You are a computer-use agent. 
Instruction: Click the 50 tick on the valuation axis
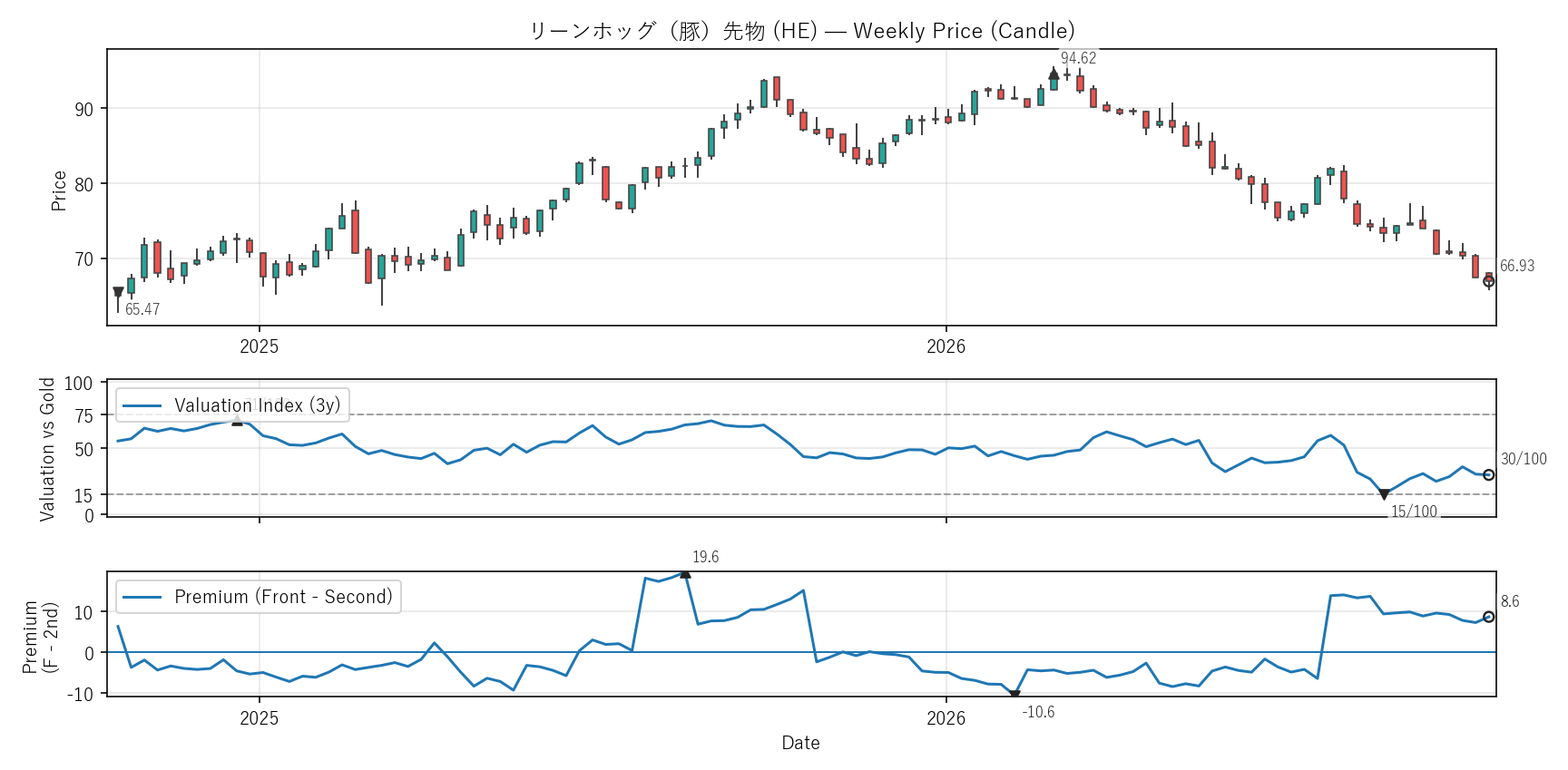coord(83,450)
